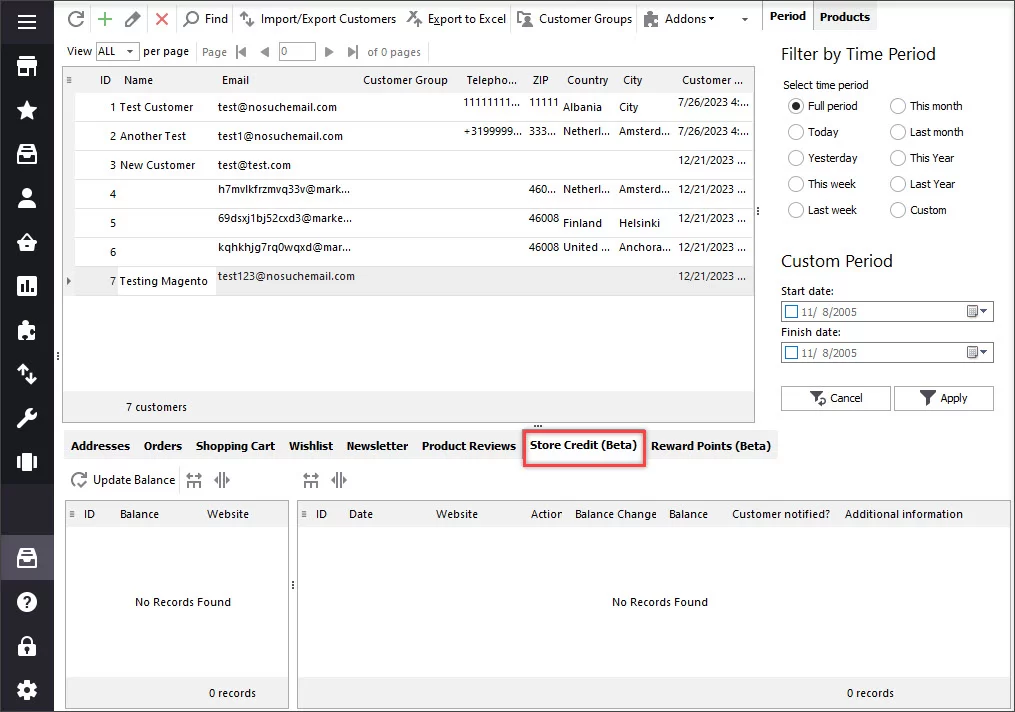
Task: Sort customers by Email column header
Action: 235,80
